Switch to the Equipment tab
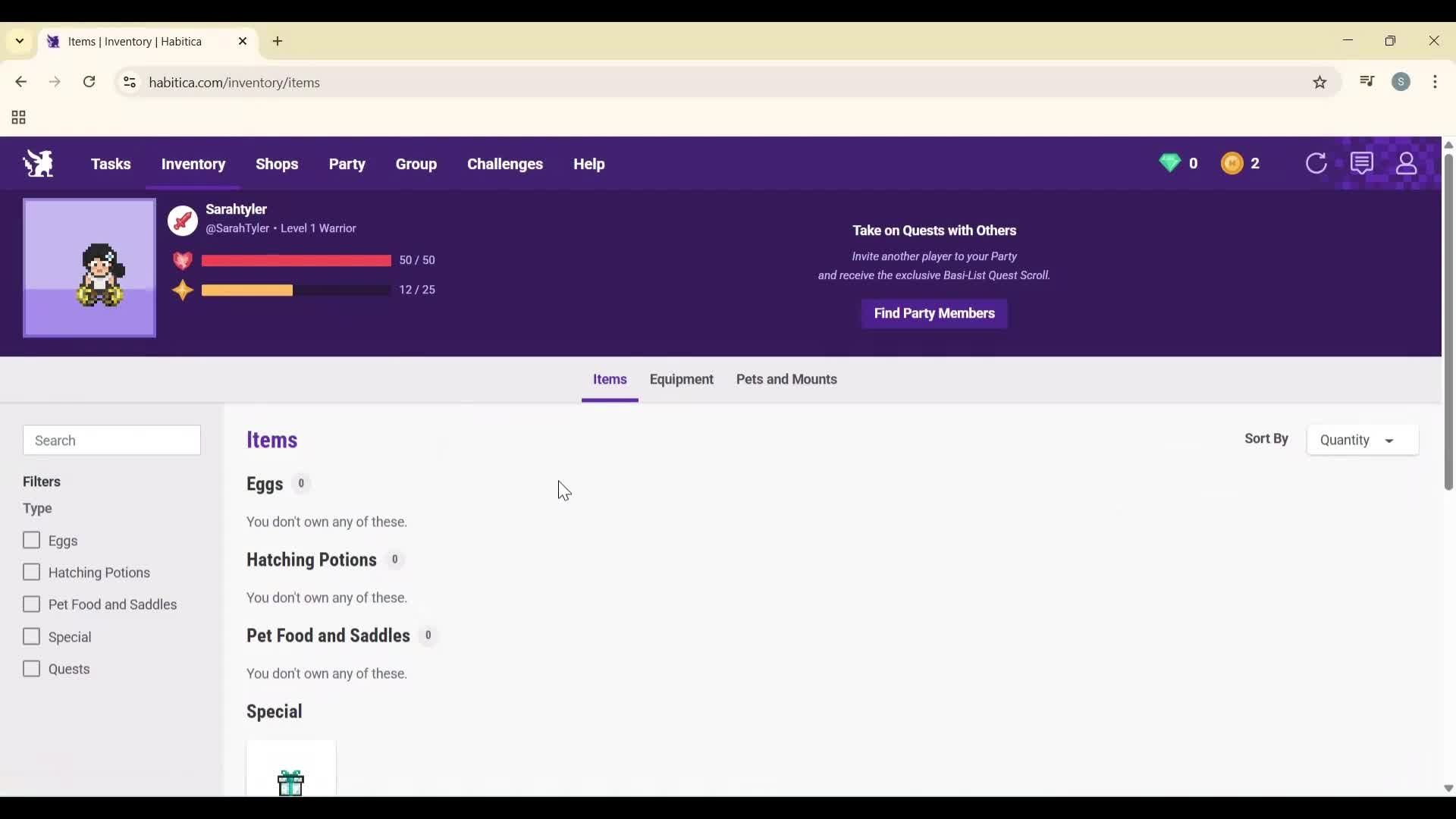The height and width of the screenshot is (819, 1456). (x=681, y=379)
